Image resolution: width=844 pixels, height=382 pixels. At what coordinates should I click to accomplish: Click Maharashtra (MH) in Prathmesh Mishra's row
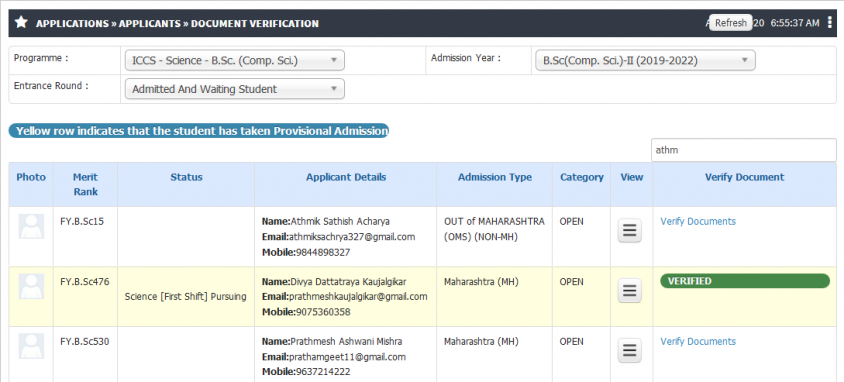[x=481, y=341]
